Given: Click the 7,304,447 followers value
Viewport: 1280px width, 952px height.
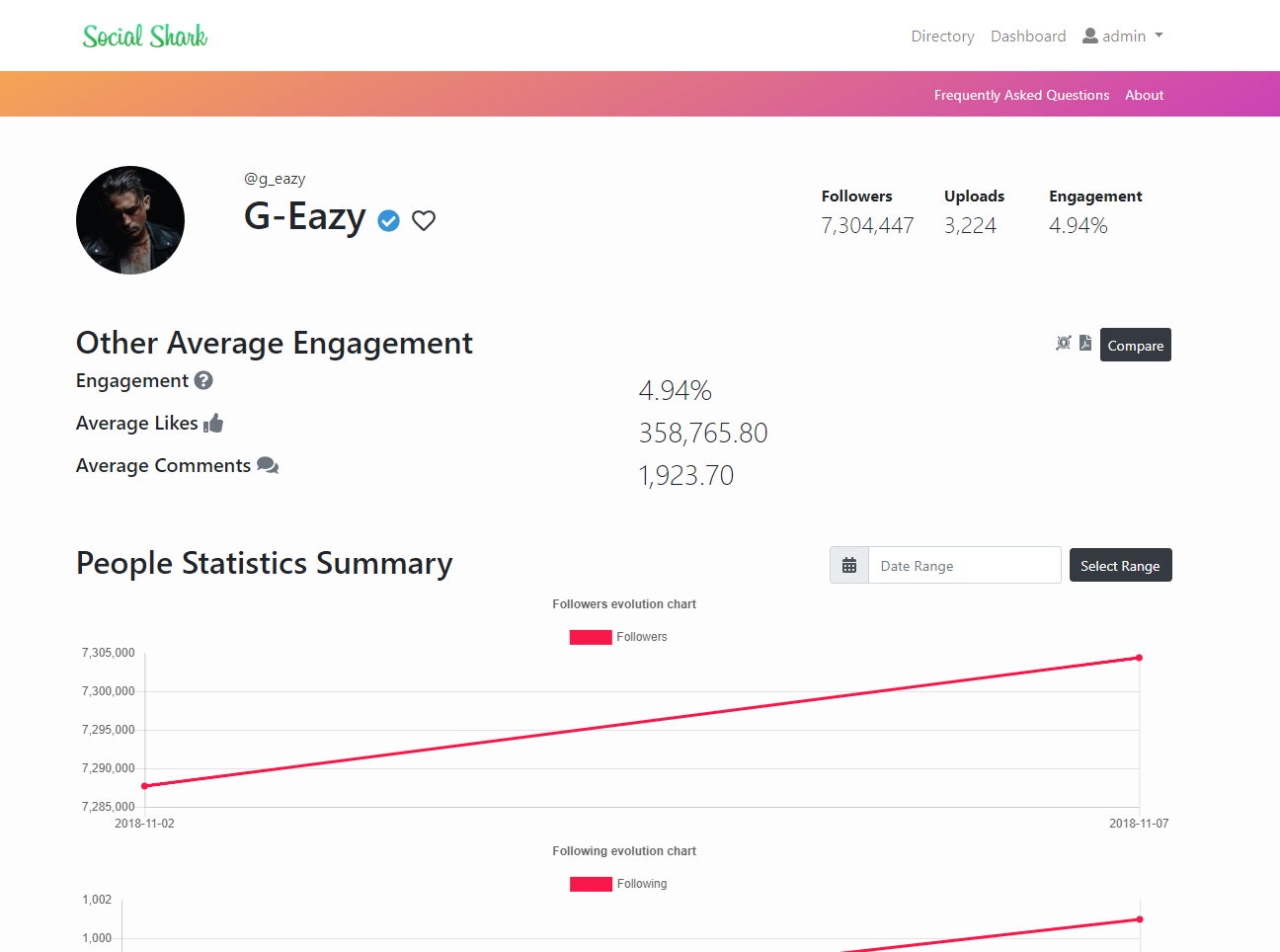Looking at the screenshot, I should pyautogui.click(x=867, y=225).
